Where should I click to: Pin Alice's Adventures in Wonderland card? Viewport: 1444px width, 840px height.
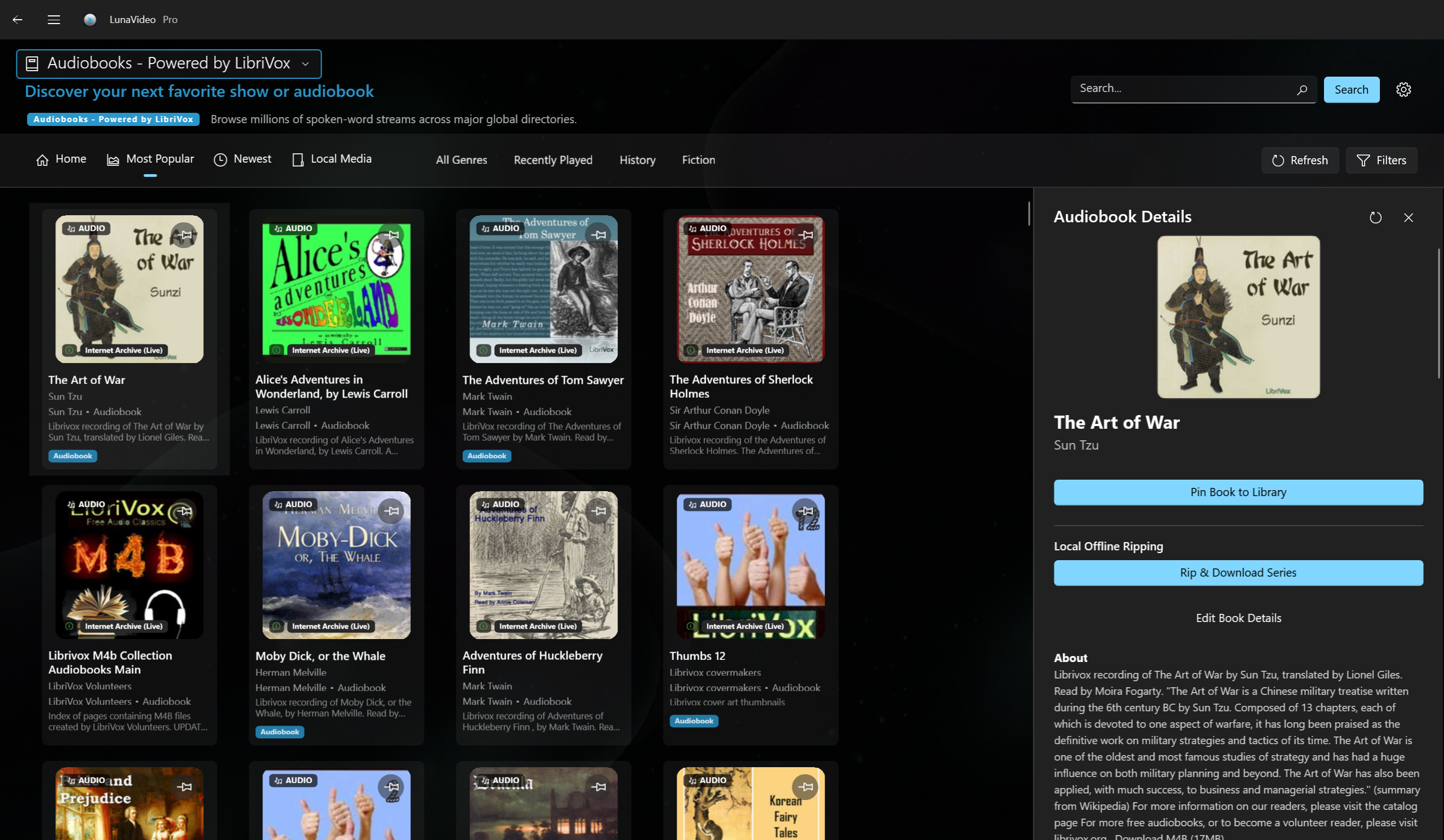[392, 234]
